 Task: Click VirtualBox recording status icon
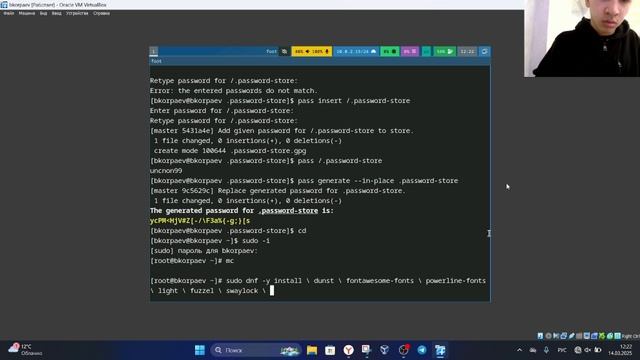pyautogui.click(x=594, y=336)
